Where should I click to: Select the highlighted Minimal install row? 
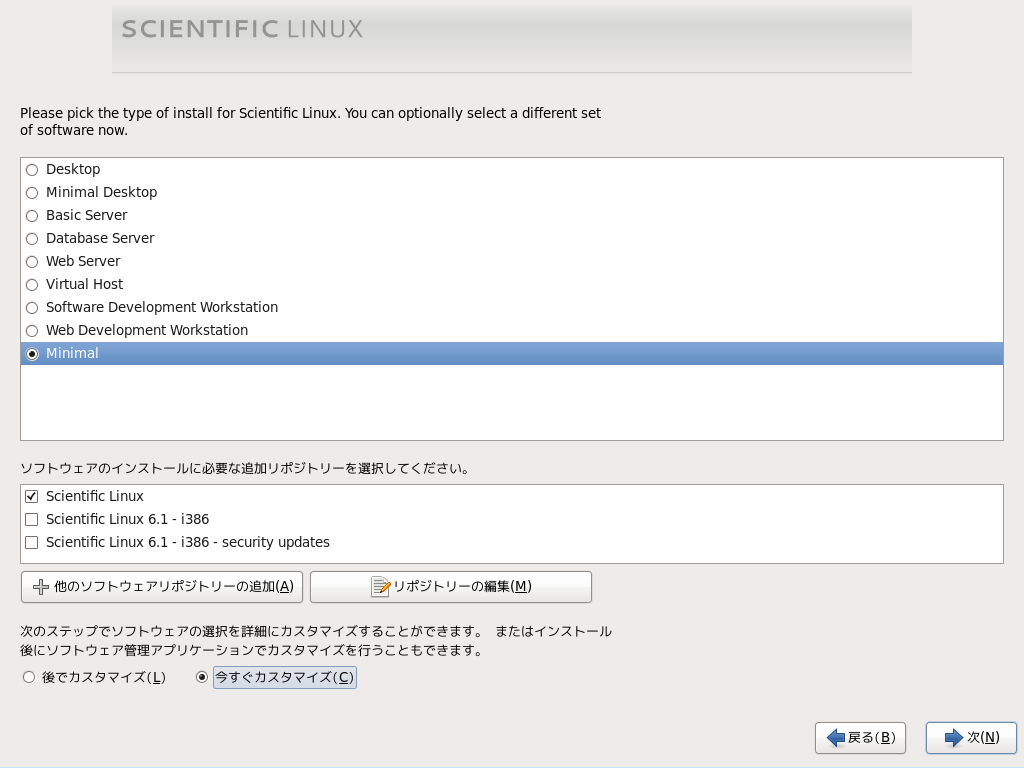pos(512,353)
